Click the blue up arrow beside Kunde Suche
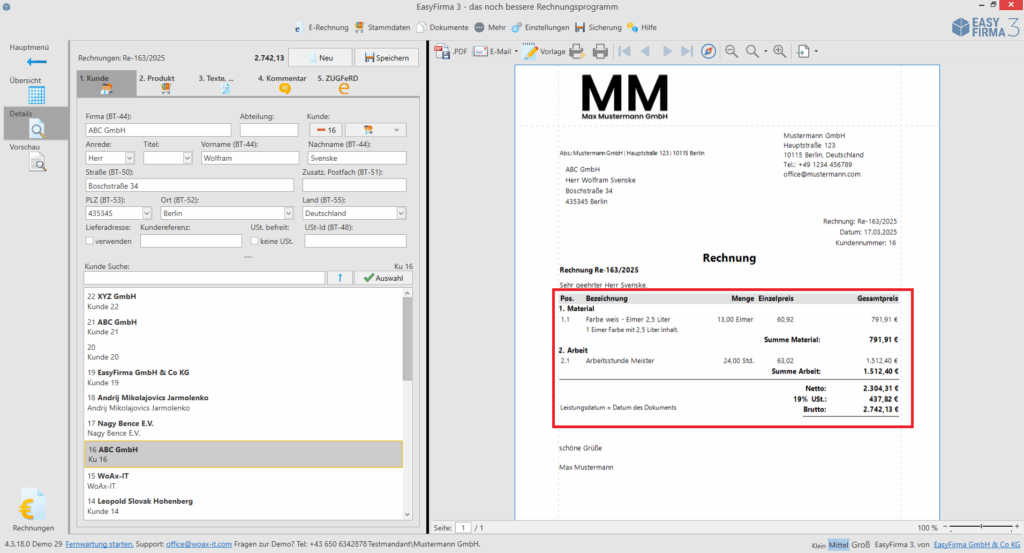The width and height of the screenshot is (1024, 553). click(340, 278)
